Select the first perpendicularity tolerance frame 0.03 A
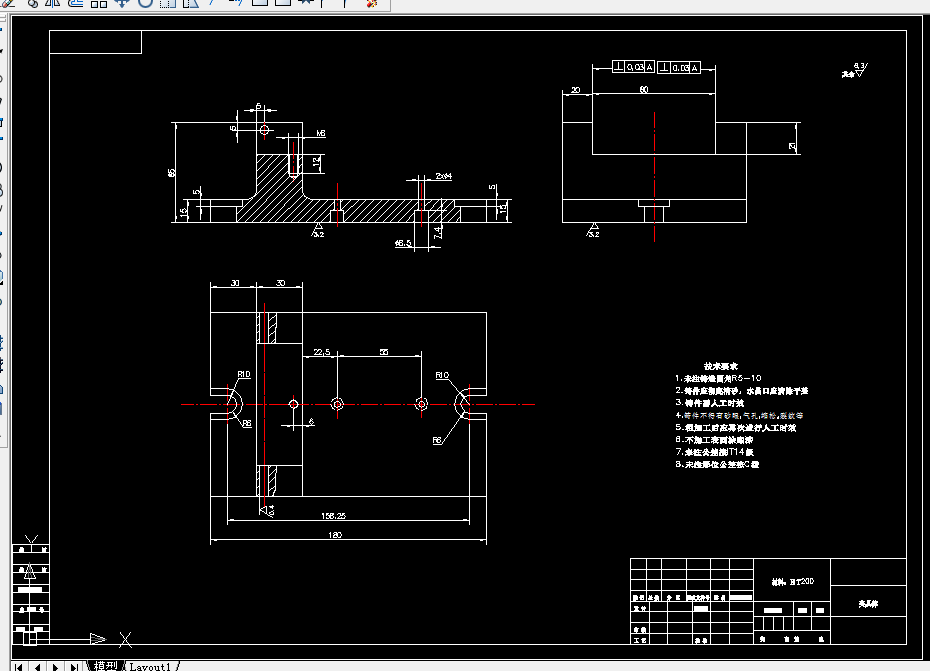 (633, 67)
